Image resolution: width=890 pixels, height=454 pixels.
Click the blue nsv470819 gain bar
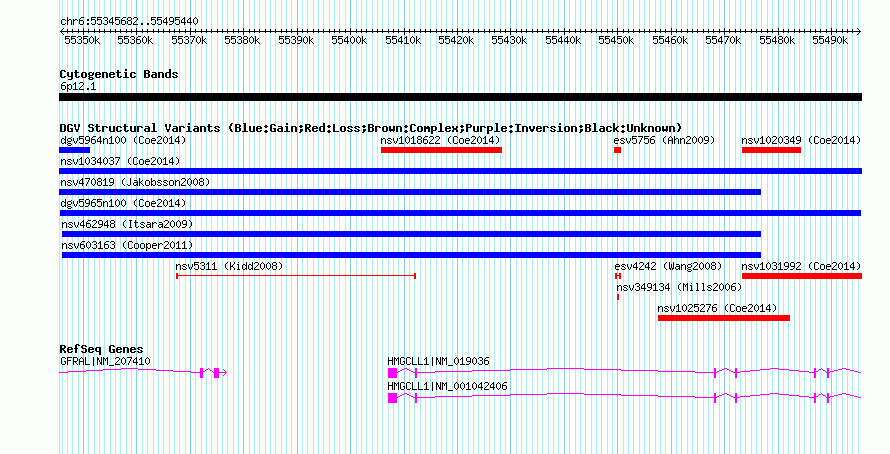coord(410,192)
